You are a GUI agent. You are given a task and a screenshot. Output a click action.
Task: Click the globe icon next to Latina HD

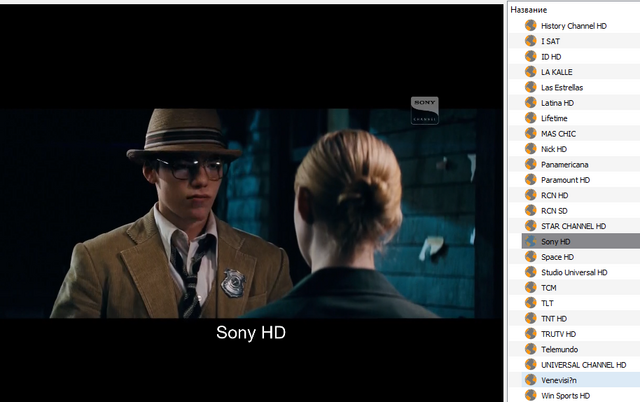tap(531, 102)
